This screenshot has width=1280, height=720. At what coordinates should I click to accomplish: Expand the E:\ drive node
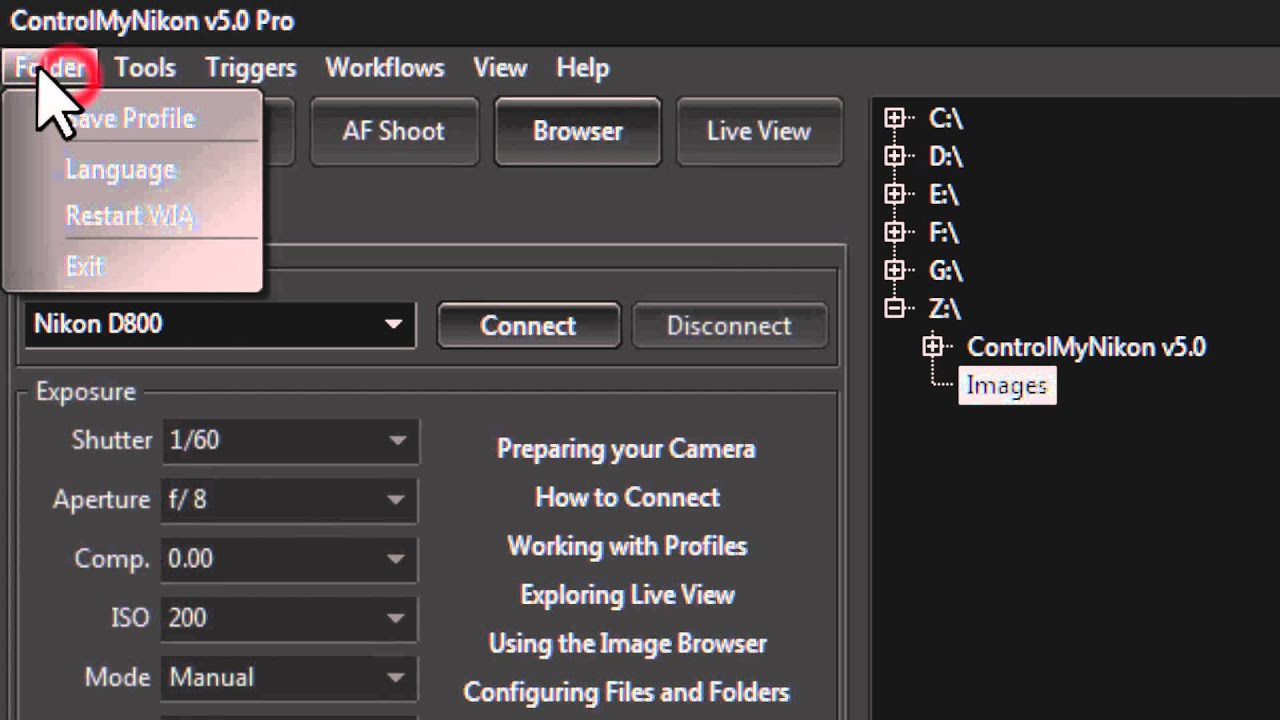[x=894, y=194]
